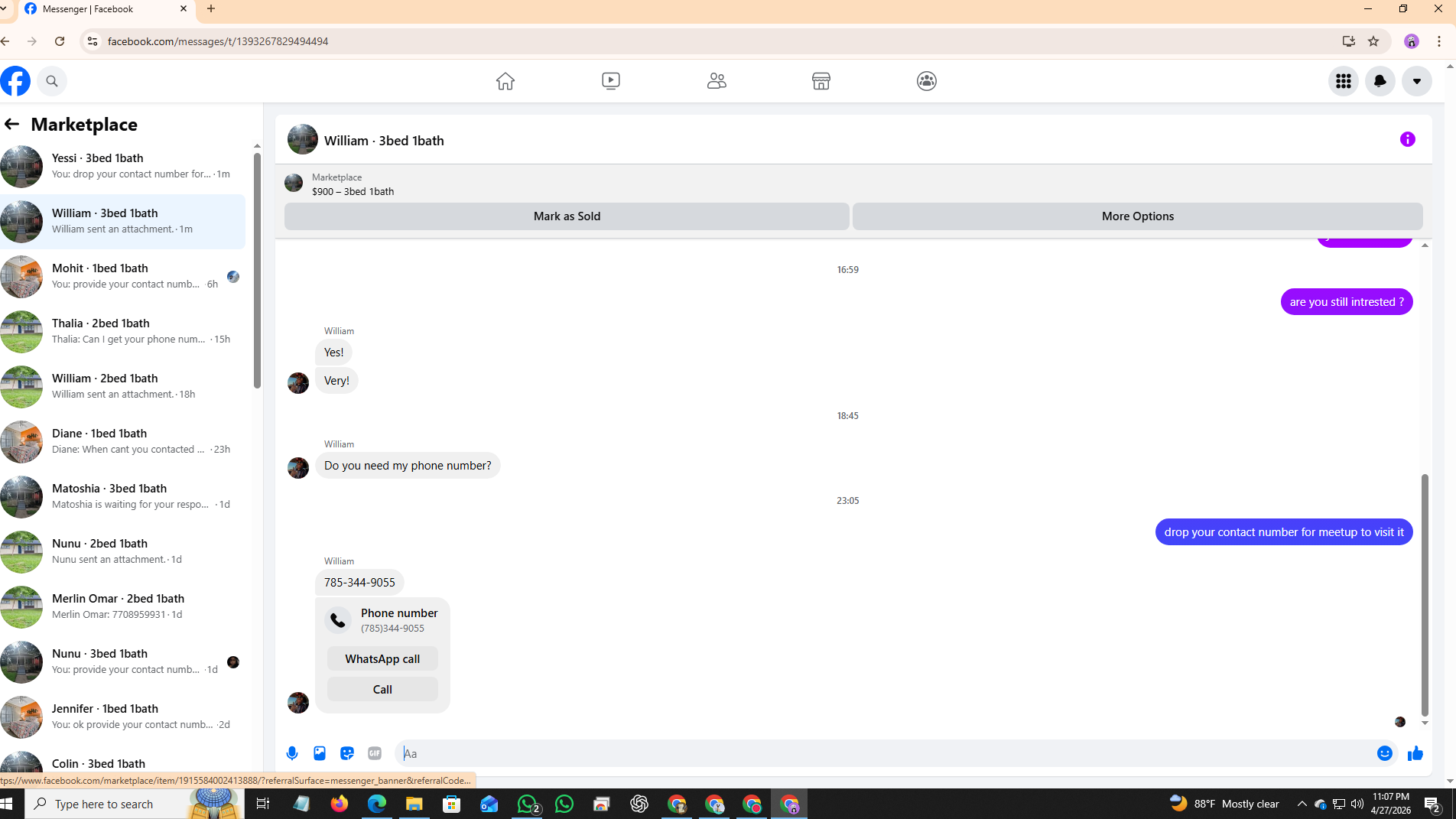Open Windows Start menu
This screenshot has width=1456, height=819.
point(7,804)
